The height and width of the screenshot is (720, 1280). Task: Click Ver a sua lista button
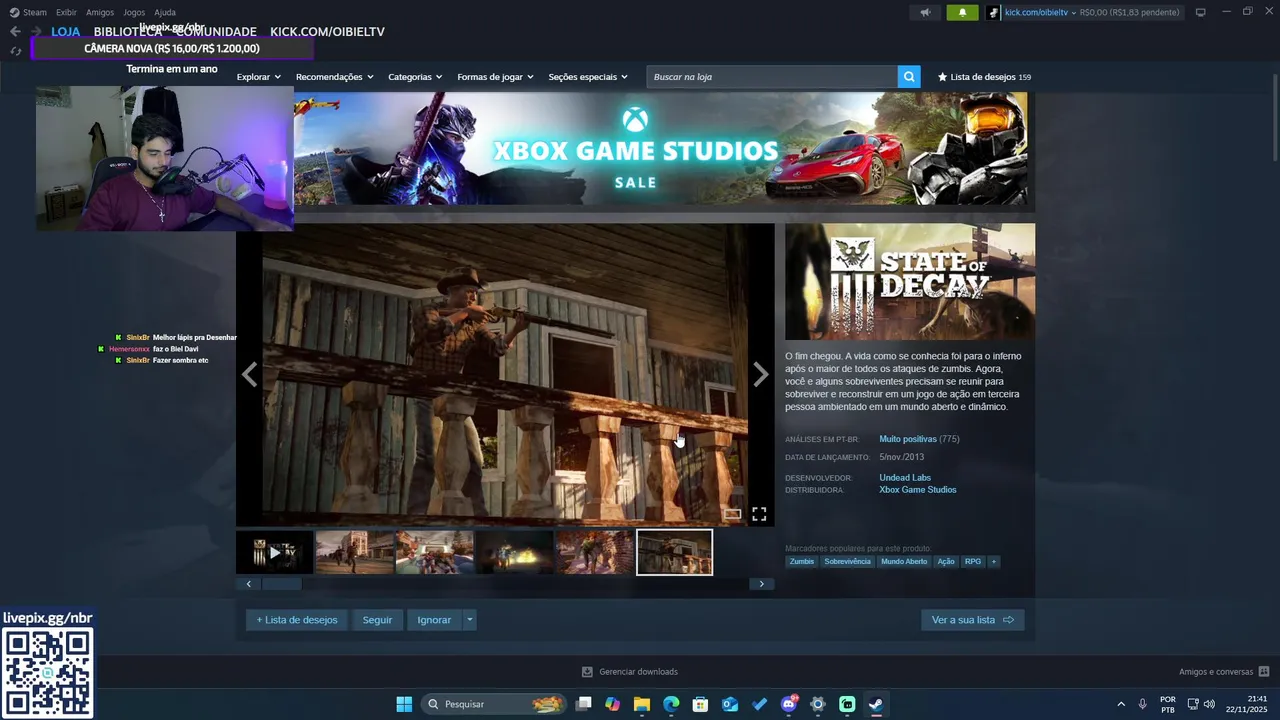[972, 620]
